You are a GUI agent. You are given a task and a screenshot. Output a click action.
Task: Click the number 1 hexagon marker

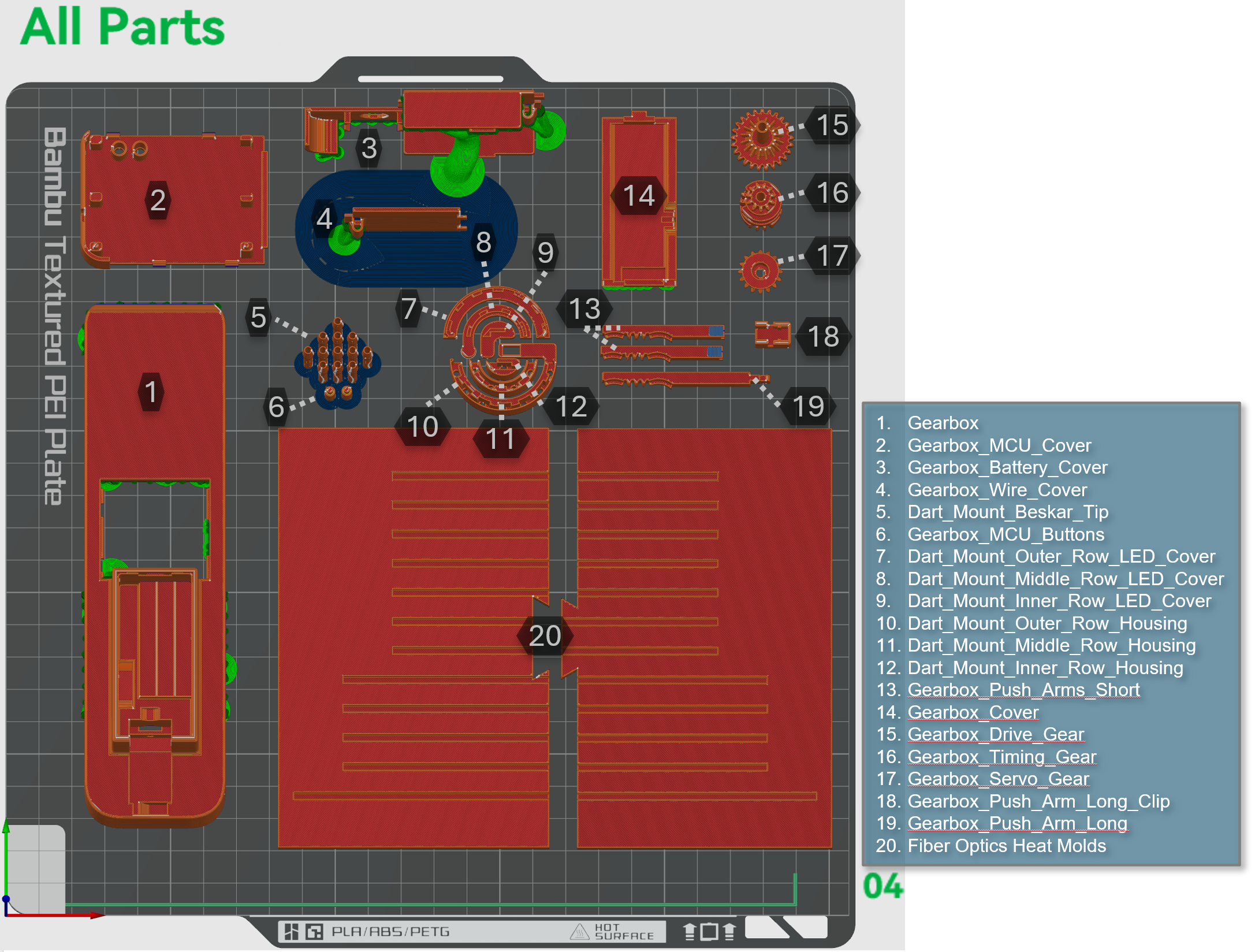point(151,392)
